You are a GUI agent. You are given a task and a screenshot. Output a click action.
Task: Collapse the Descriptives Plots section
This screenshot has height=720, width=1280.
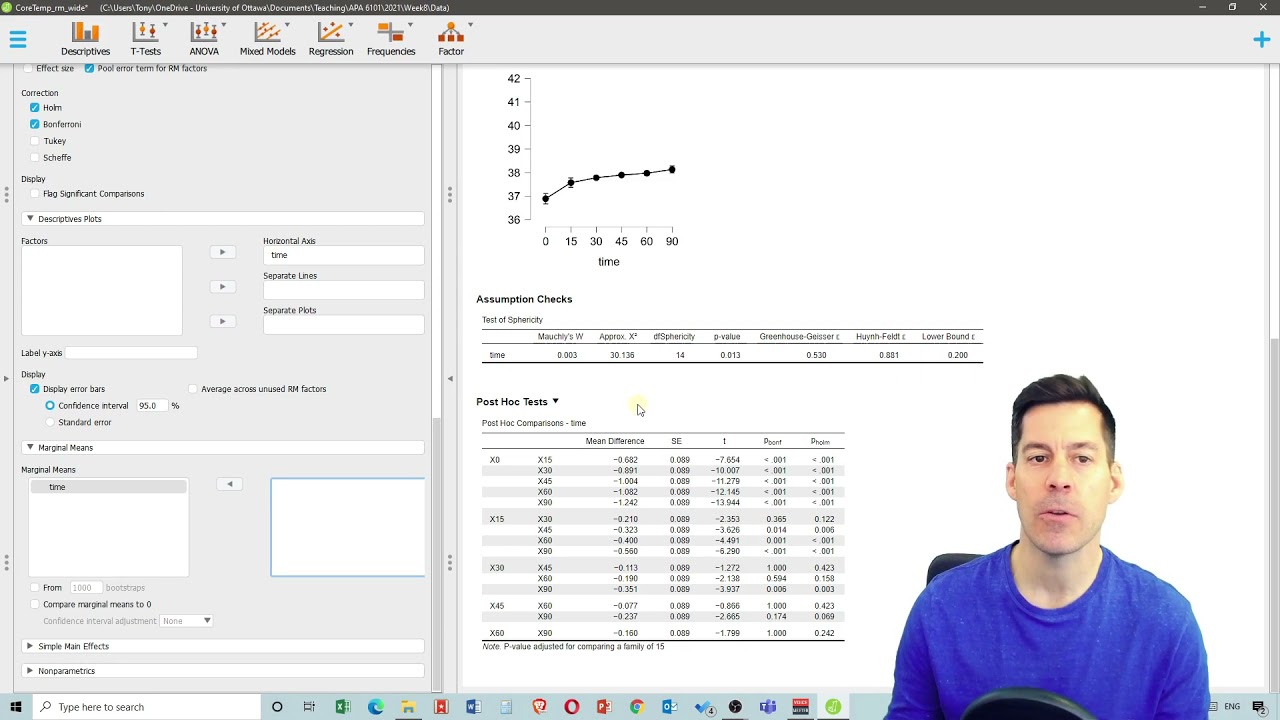click(x=222, y=219)
